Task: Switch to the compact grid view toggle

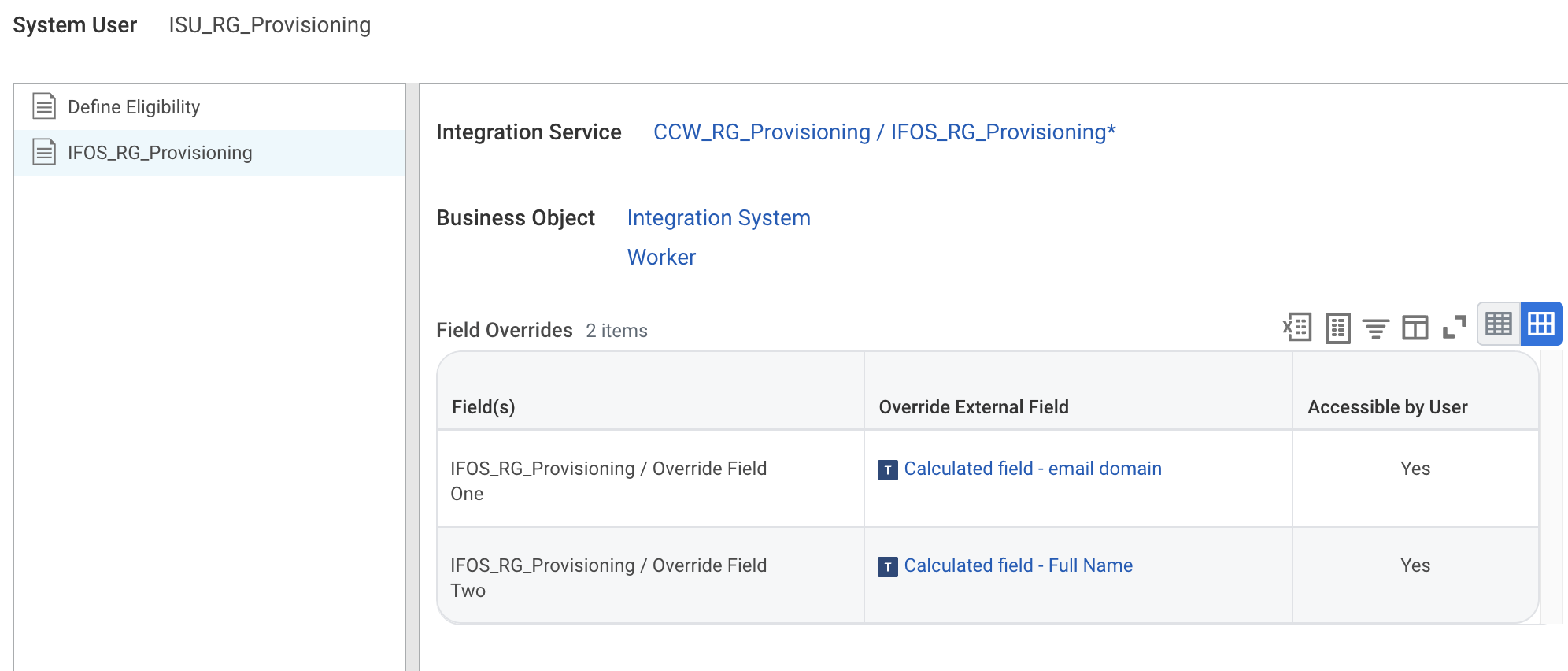Action: [1499, 324]
